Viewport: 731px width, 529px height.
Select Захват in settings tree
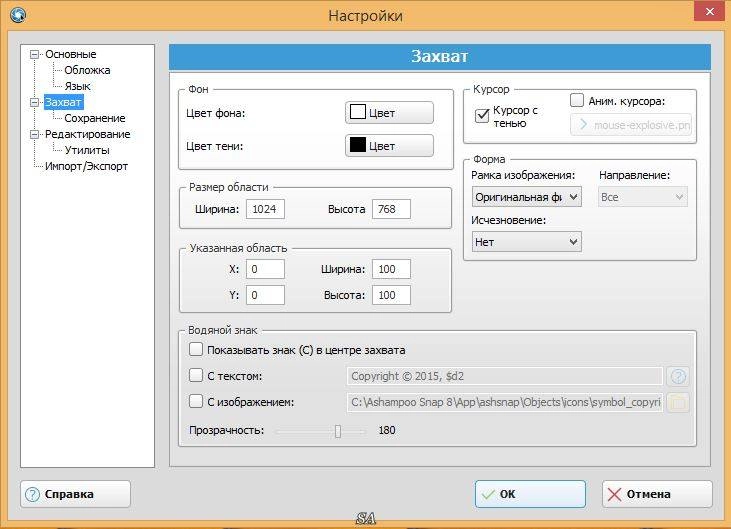63,102
